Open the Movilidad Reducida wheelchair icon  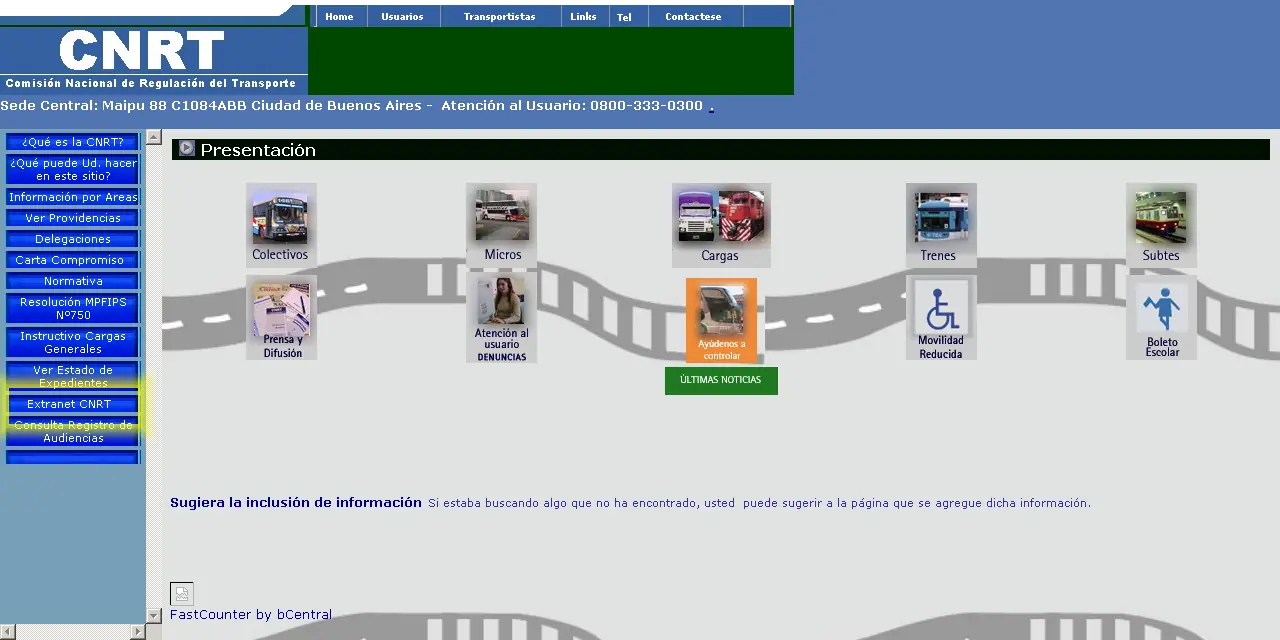coord(941,318)
